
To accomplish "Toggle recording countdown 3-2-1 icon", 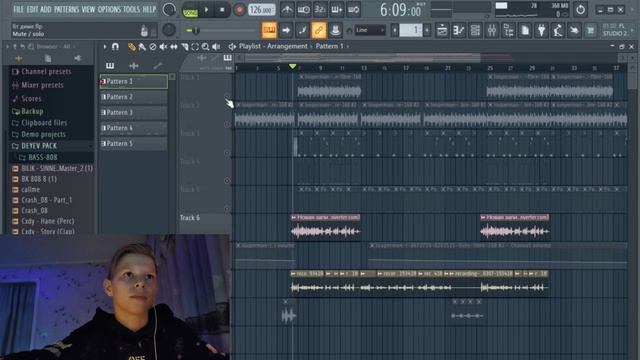I will point(320,10).
